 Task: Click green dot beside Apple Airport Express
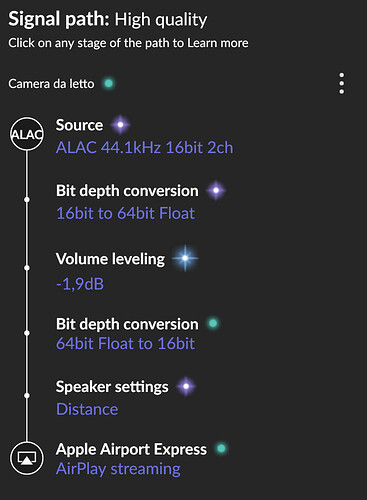click(x=221, y=449)
